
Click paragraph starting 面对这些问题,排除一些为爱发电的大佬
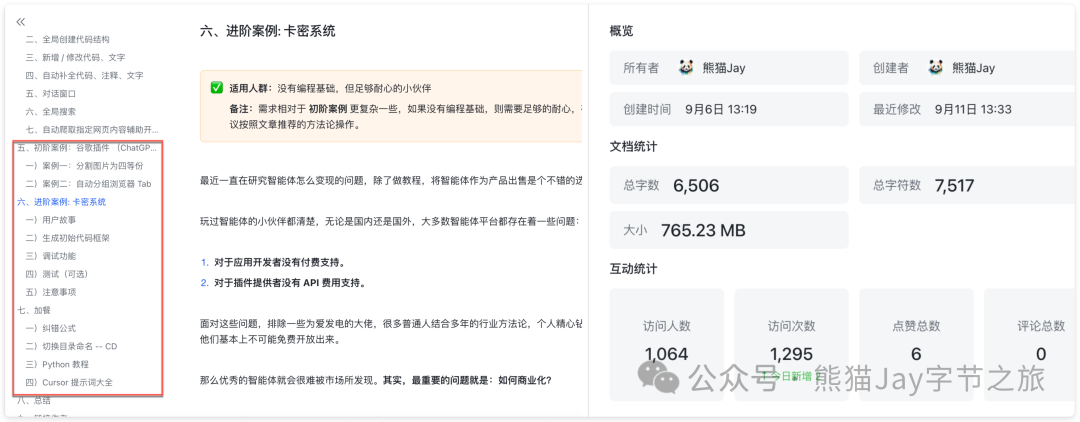[x=391, y=331]
